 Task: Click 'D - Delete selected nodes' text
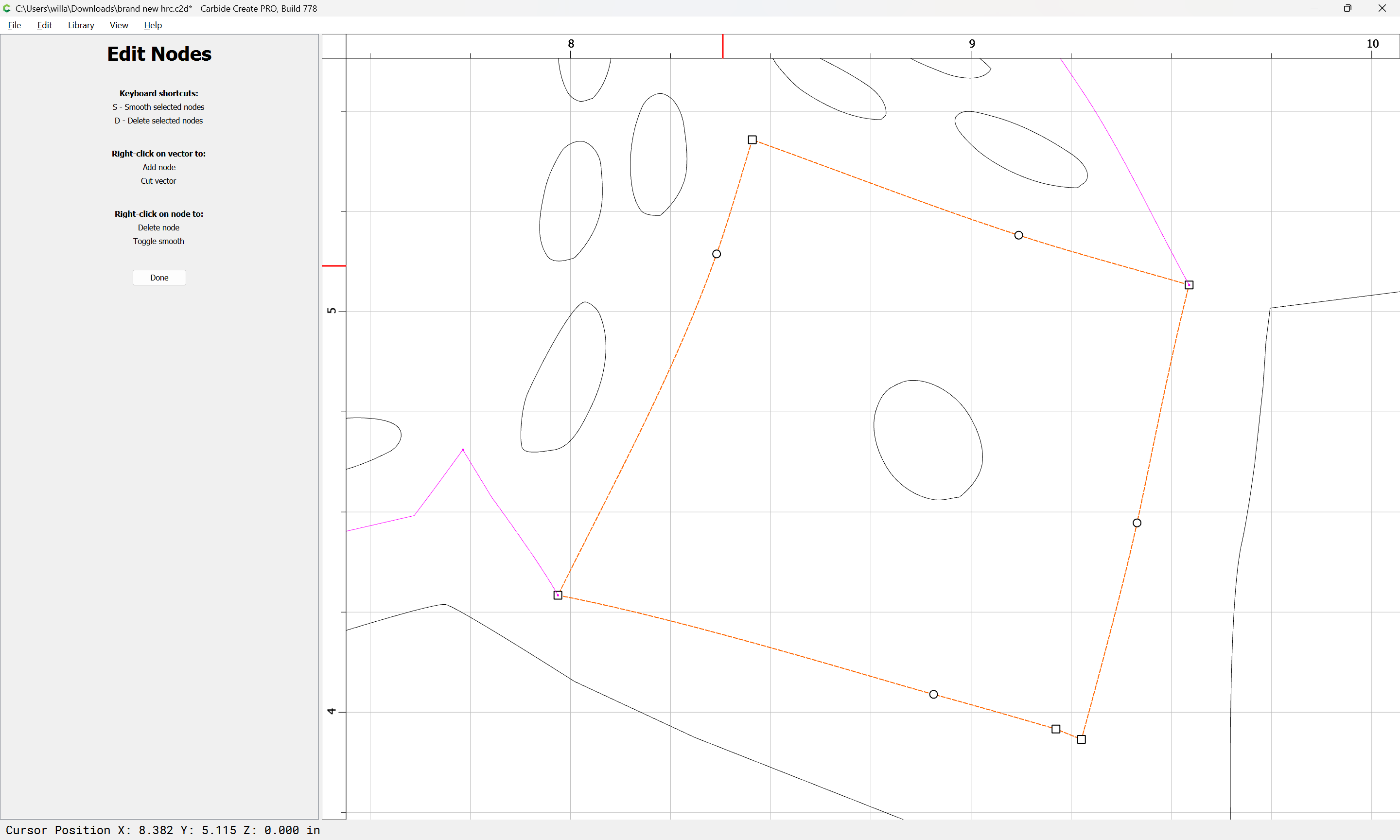pyautogui.click(x=158, y=121)
